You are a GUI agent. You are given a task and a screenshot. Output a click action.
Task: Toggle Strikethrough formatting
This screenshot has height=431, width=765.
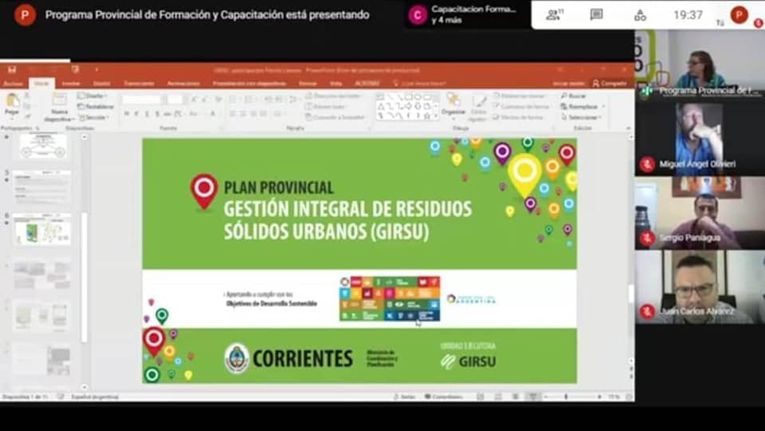[x=167, y=114]
